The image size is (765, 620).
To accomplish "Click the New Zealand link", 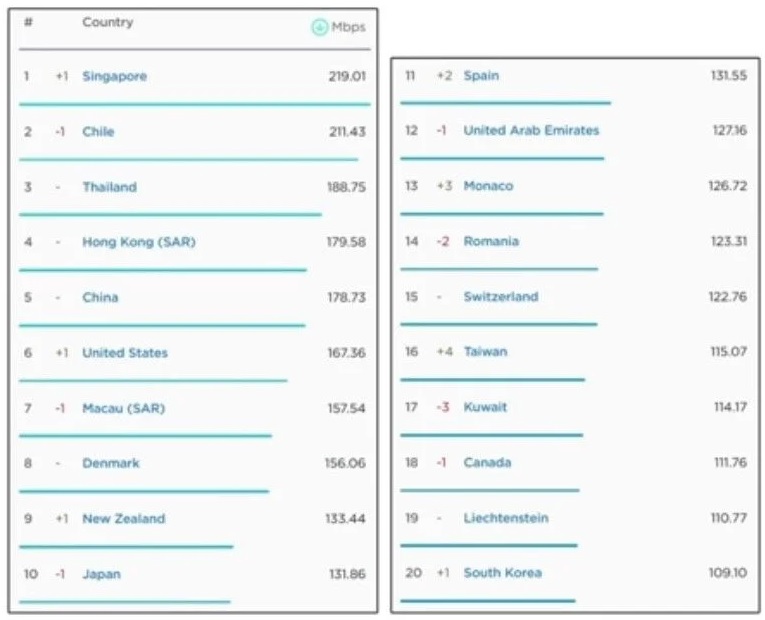I will click(123, 519).
